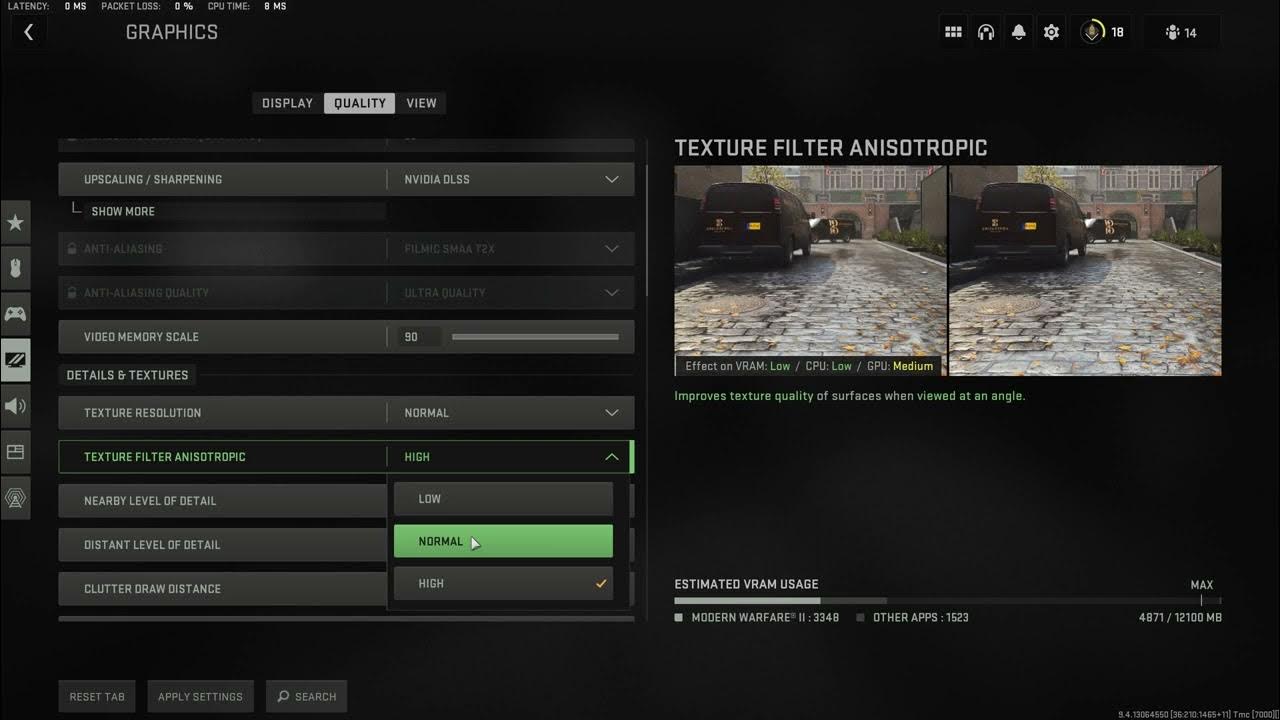Select the Quality tab
The width and height of the screenshot is (1280, 720).
tap(360, 103)
